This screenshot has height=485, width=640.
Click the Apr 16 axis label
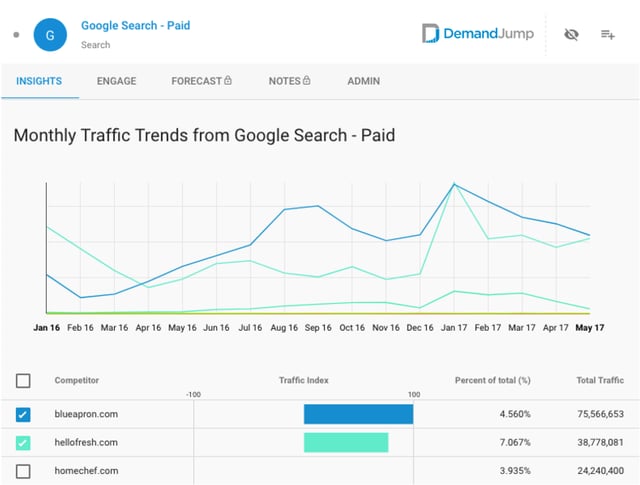(x=148, y=327)
